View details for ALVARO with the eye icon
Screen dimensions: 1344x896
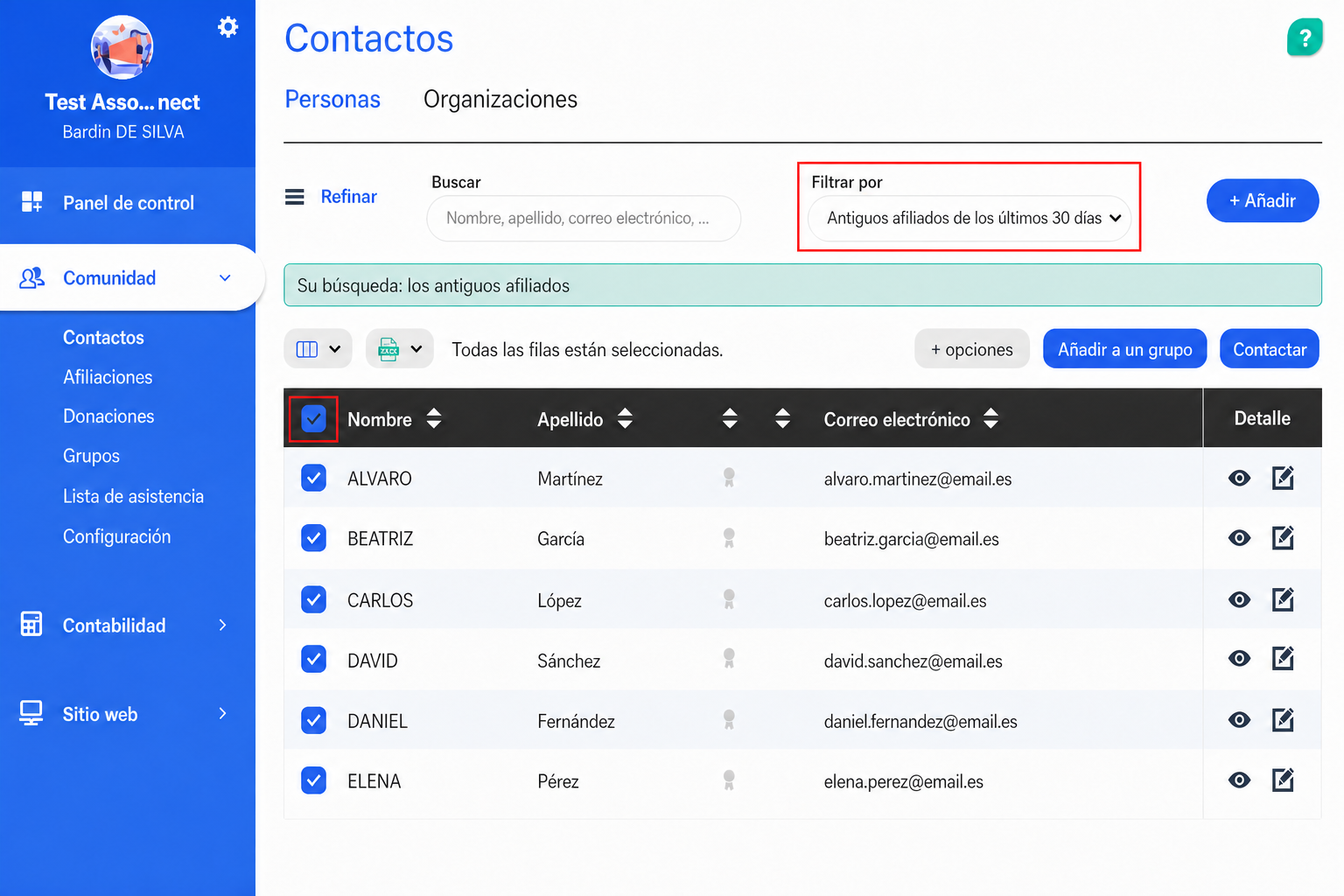(x=1239, y=478)
